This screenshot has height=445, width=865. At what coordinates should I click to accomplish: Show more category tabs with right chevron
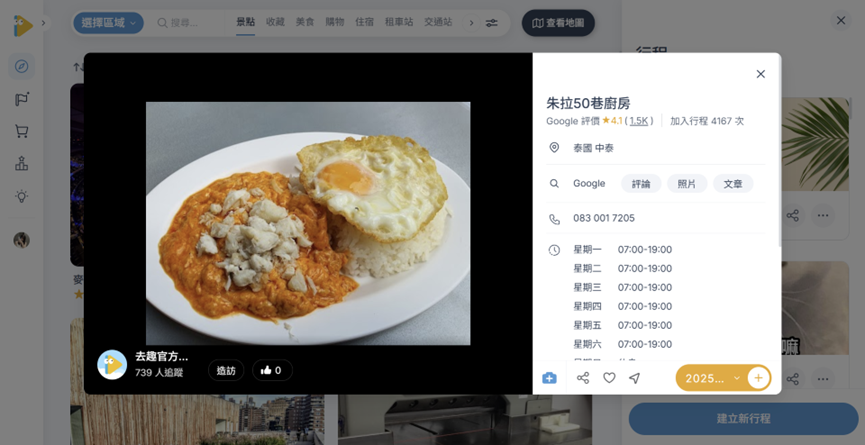click(x=471, y=23)
